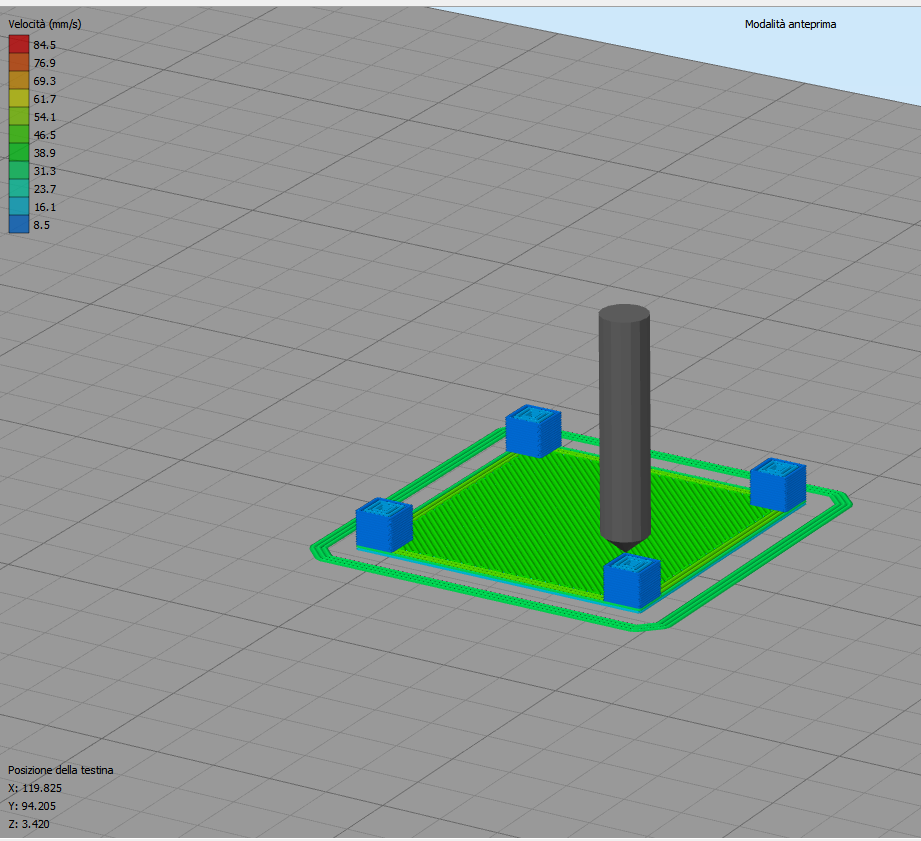Click the yellow 61.7 speed color swatch
The height and width of the screenshot is (841, 921).
[19, 99]
